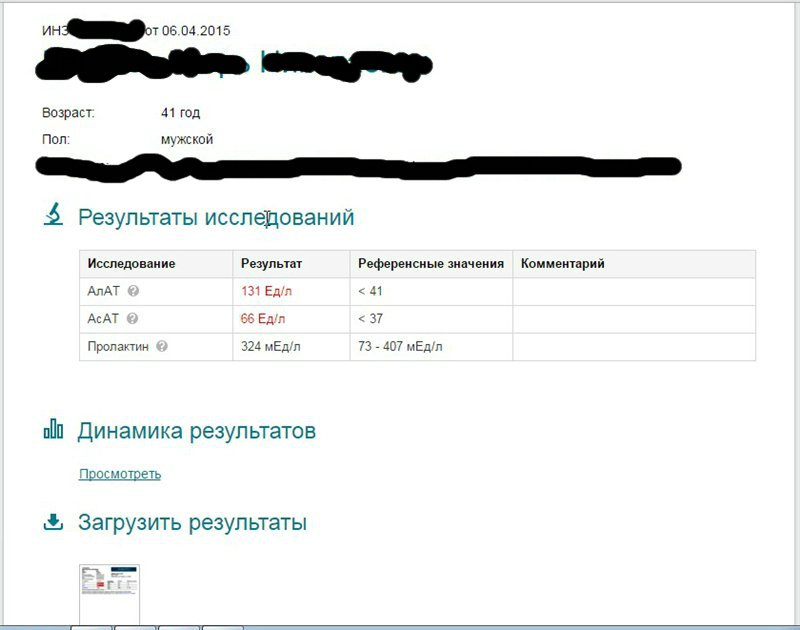This screenshot has height=630, width=800.
Task: Open the Просмотреть link
Action: point(119,474)
